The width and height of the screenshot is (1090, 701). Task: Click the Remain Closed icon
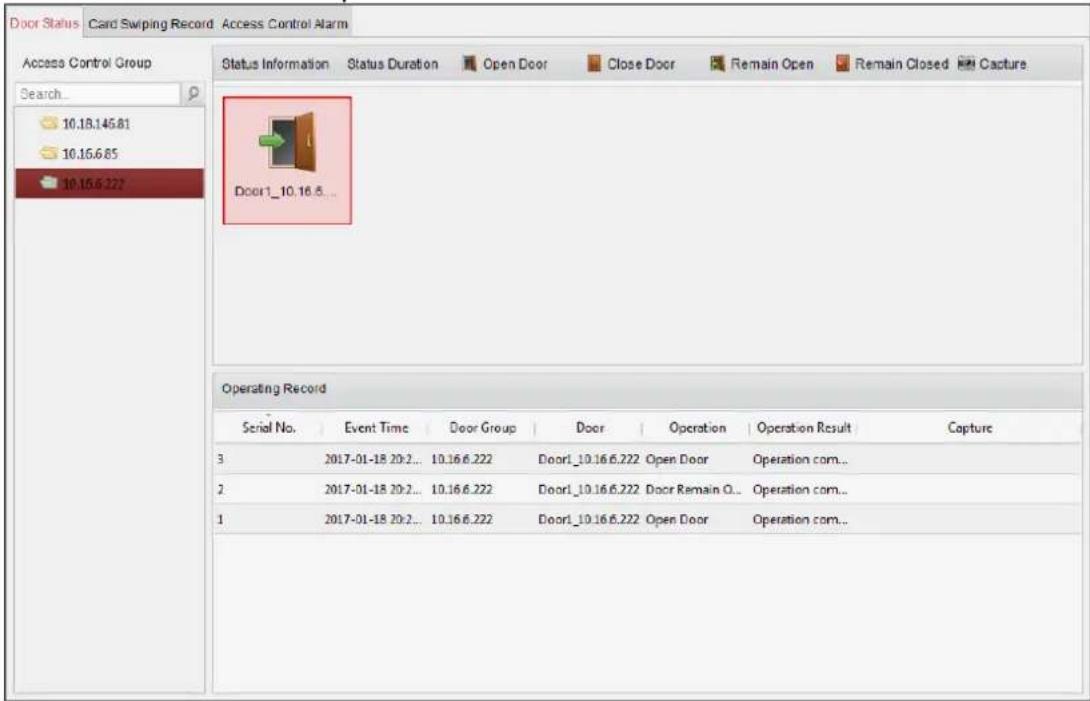(842, 64)
